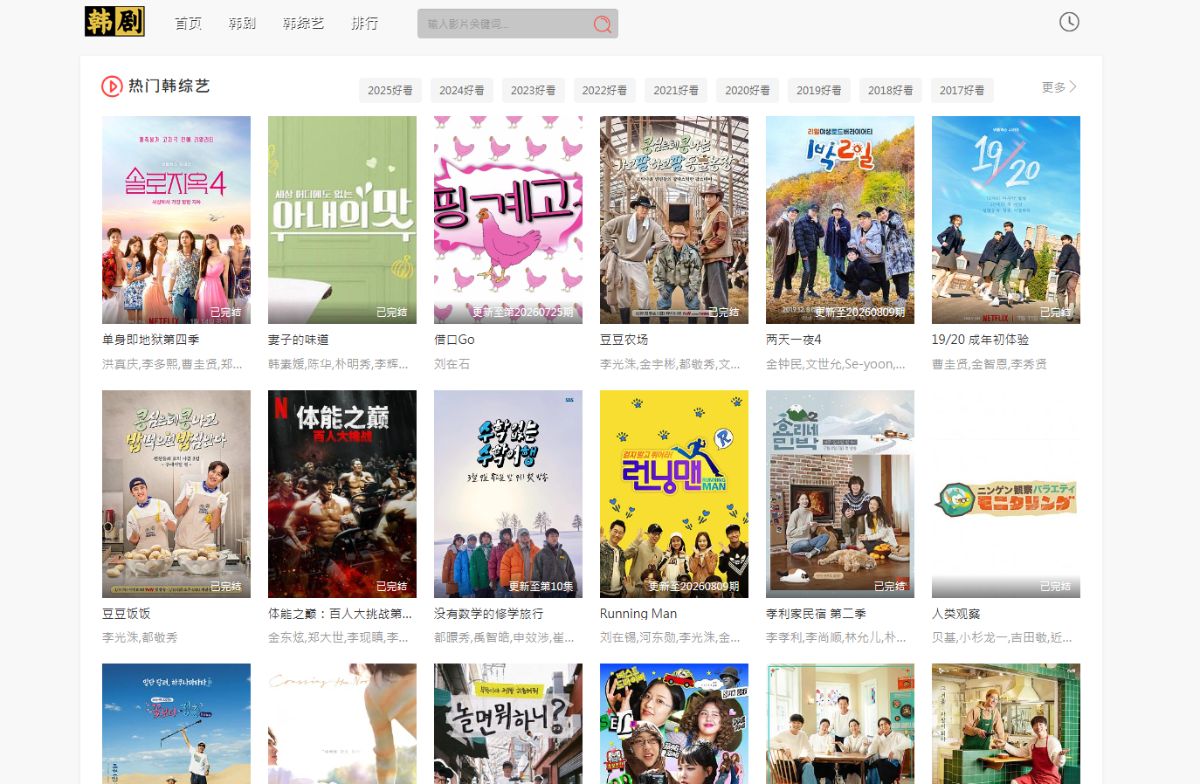Open the 首页 nav item

pyautogui.click(x=188, y=23)
